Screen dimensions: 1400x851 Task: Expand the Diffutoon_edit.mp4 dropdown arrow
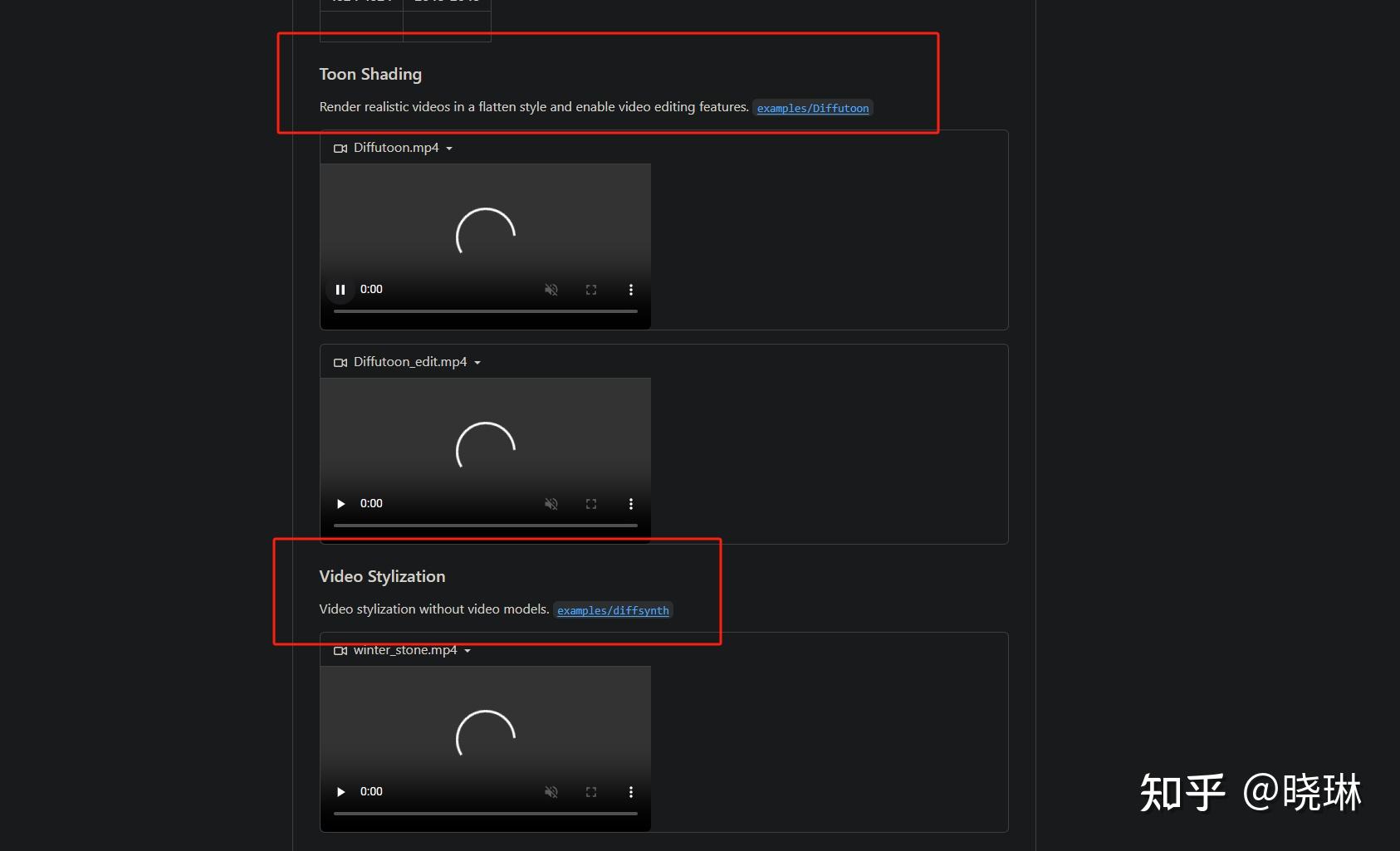[x=477, y=363]
